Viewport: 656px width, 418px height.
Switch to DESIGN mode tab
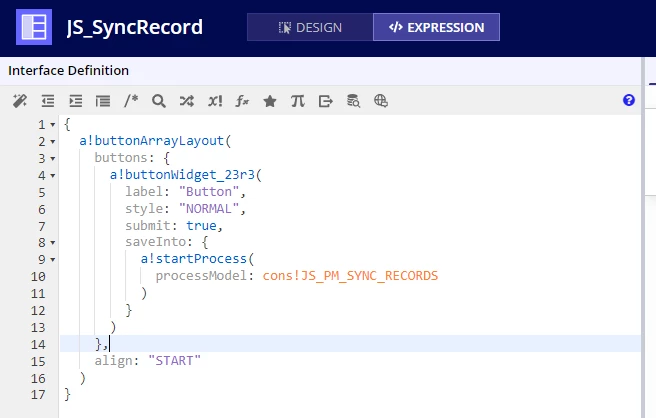(x=310, y=27)
